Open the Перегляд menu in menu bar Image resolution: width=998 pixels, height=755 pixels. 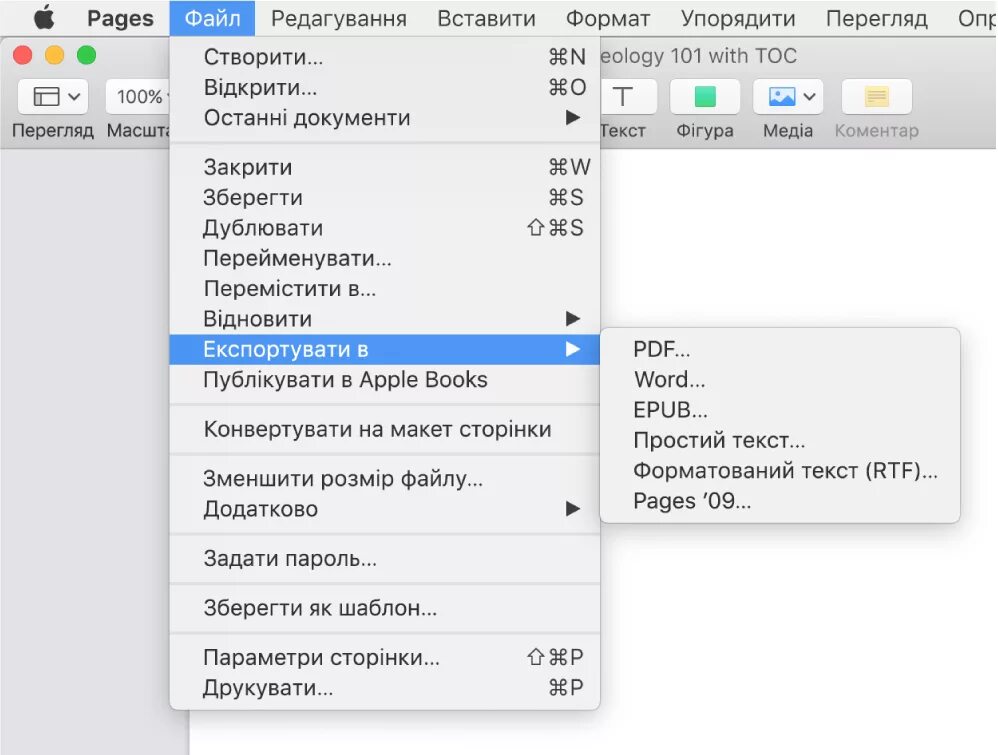pyautogui.click(x=876, y=18)
